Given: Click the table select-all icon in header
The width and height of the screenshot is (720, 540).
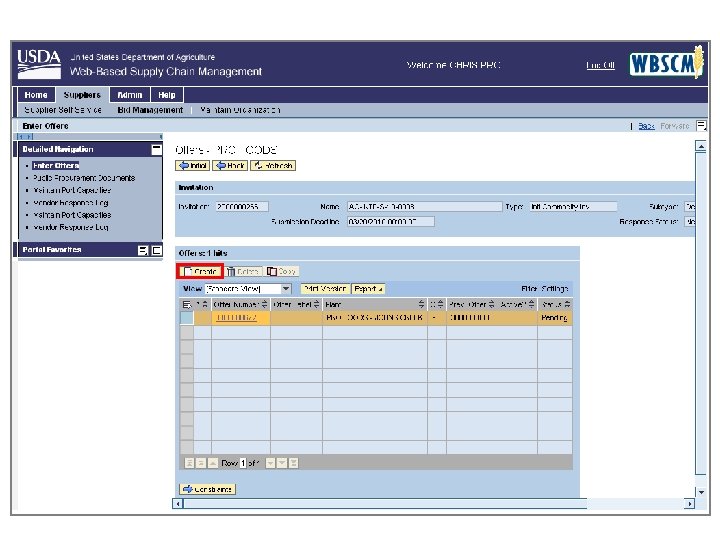Looking at the screenshot, I should 186,304.
